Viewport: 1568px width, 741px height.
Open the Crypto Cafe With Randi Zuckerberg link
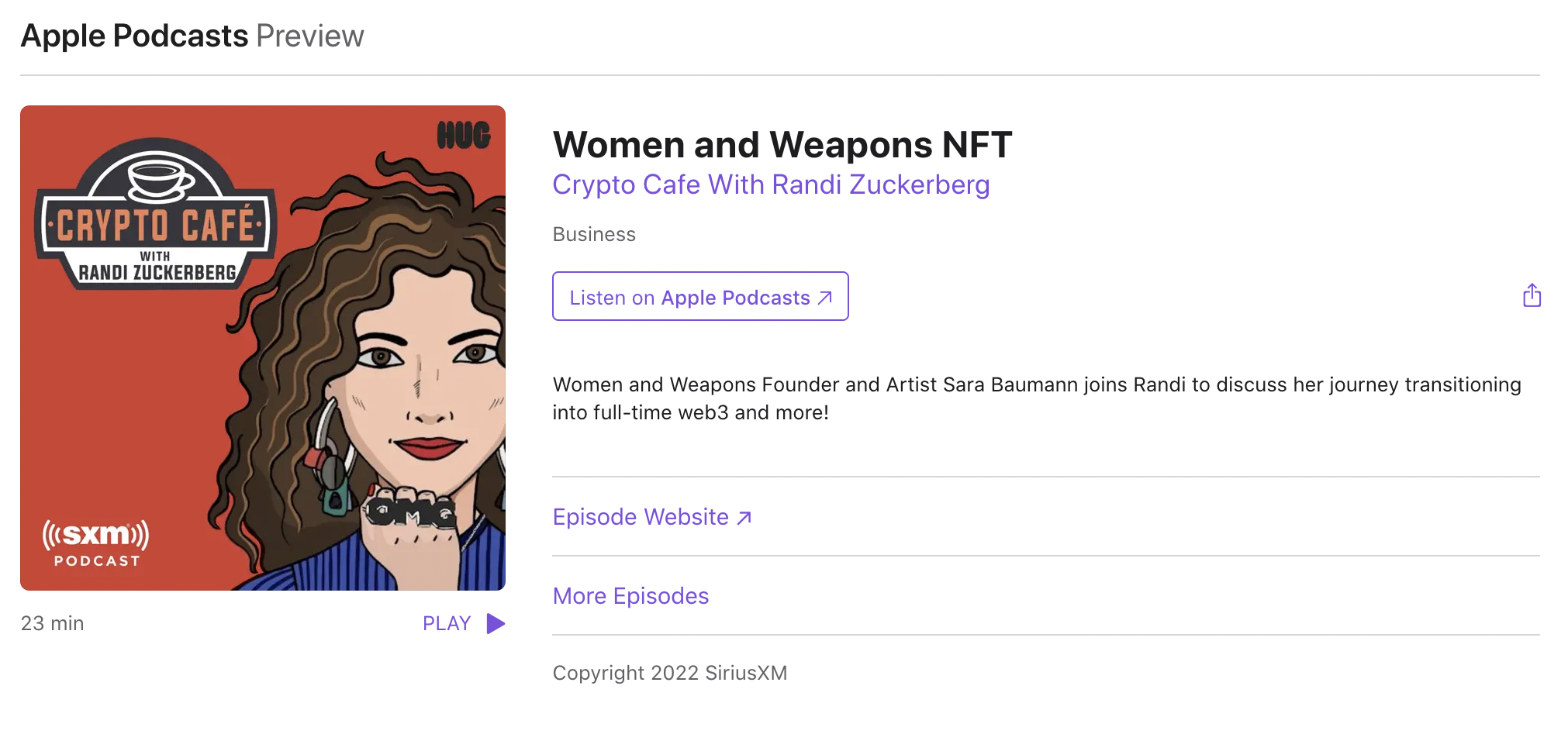pos(771,184)
